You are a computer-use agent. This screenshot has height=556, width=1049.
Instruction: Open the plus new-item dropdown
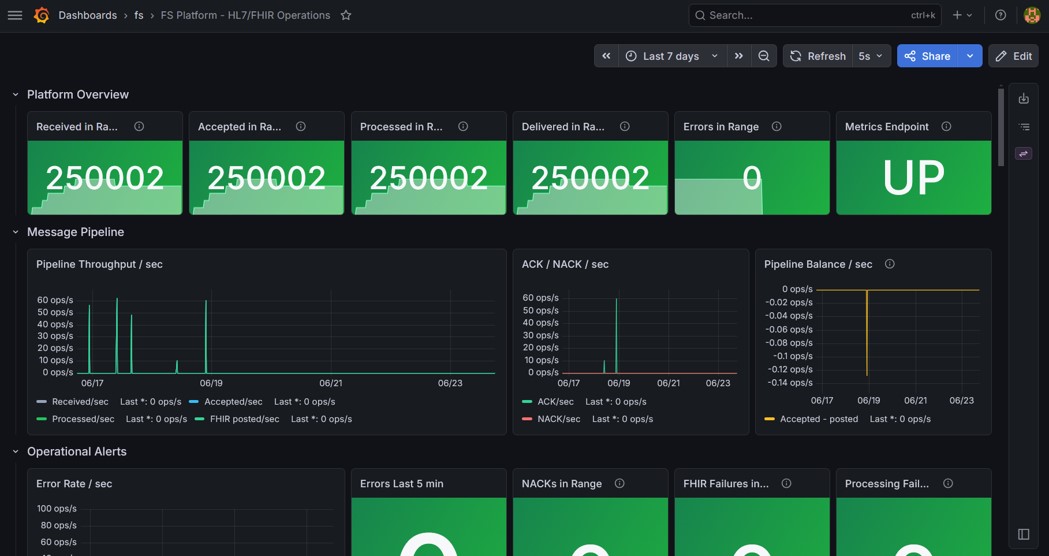point(963,15)
